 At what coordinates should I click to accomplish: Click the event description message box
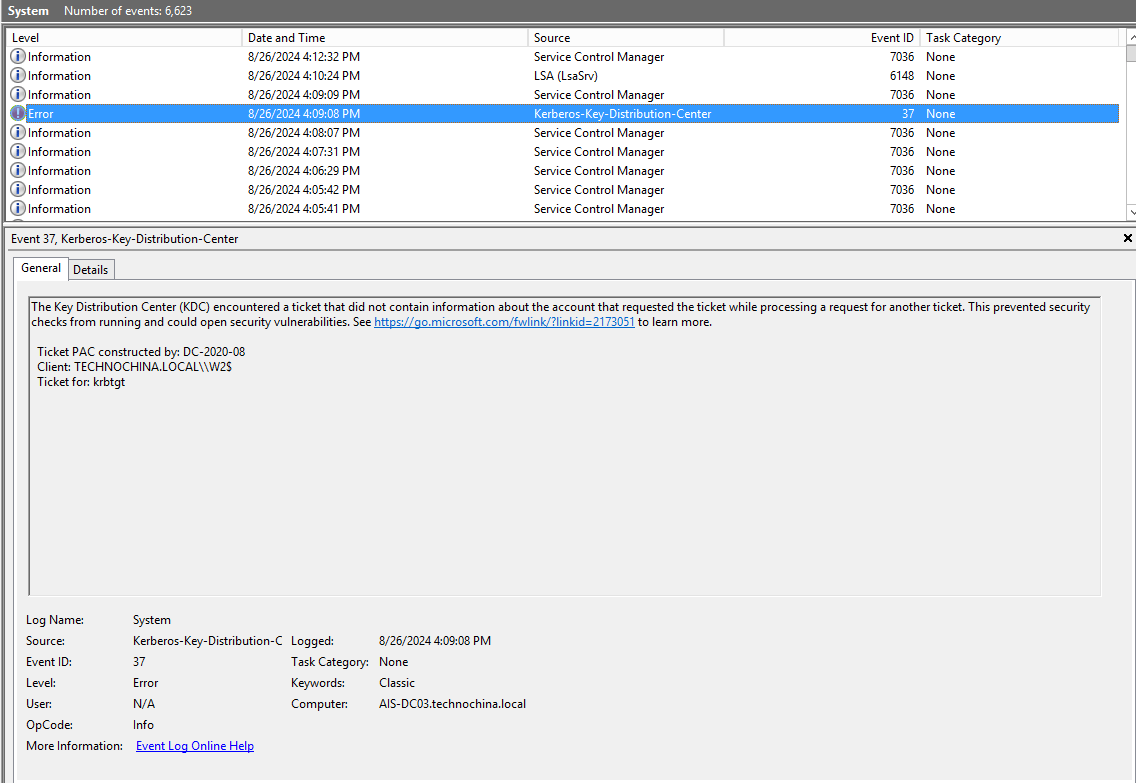click(564, 446)
